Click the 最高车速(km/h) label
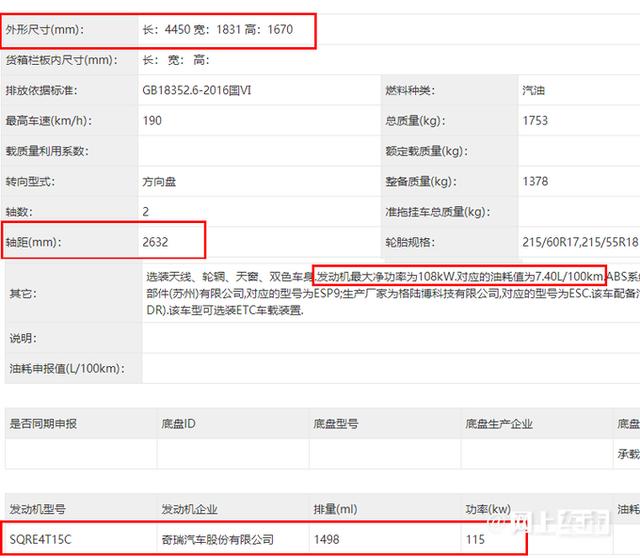Image resolution: width=640 pixels, height=558 pixels. [x=49, y=121]
